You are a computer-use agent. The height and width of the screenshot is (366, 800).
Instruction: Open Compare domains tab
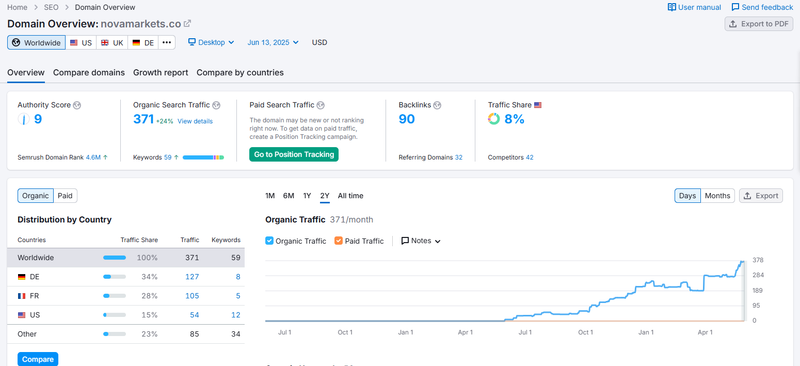[89, 72]
